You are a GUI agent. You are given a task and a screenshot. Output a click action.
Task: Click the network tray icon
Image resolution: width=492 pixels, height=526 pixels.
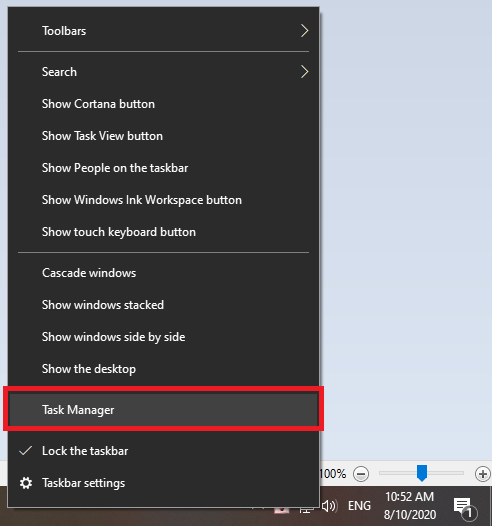click(307, 510)
